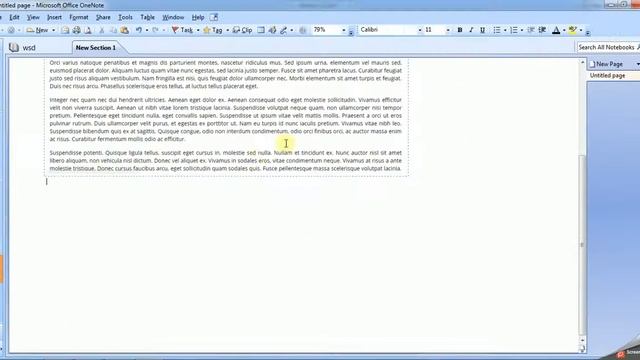Open the 79% zoom dropdown
Viewport: 640px width, 360px height.
click(344, 30)
